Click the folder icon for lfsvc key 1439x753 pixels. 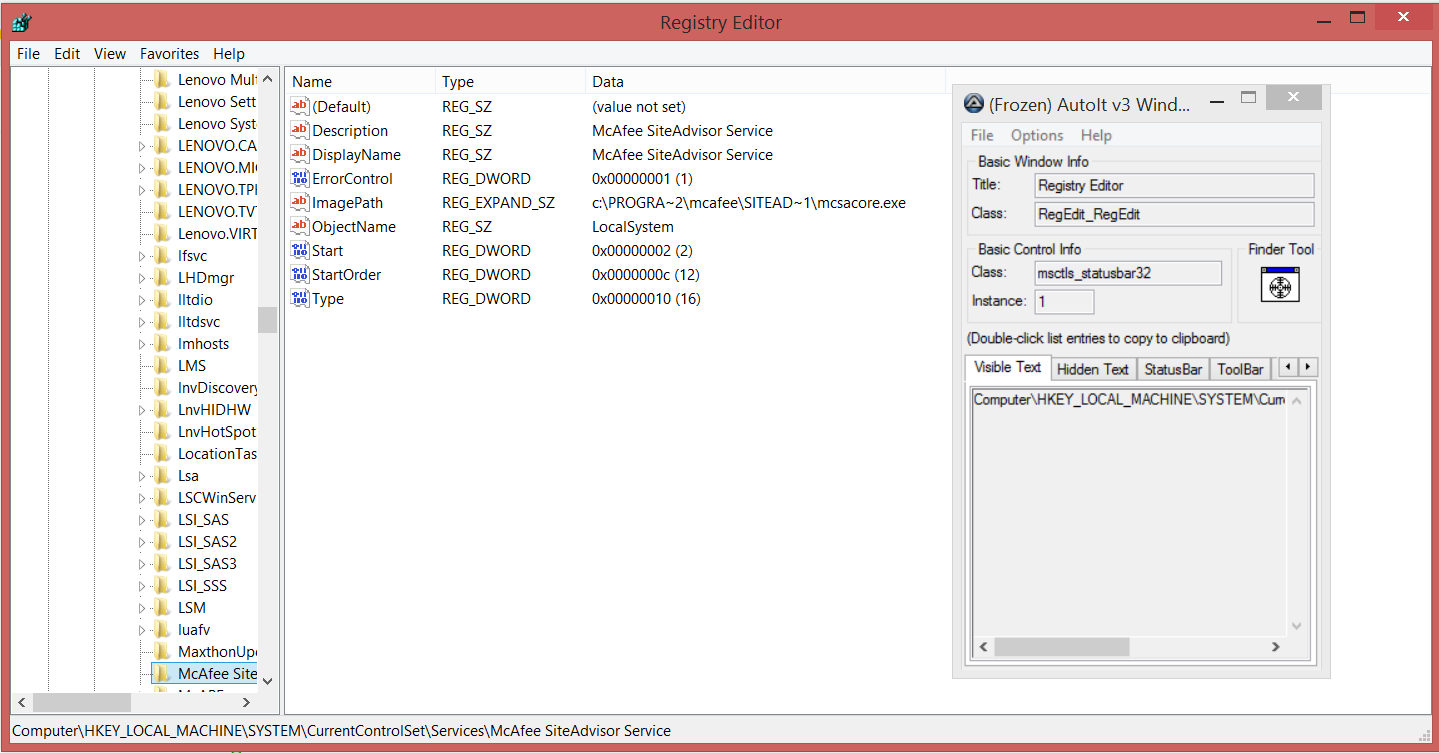coord(162,255)
